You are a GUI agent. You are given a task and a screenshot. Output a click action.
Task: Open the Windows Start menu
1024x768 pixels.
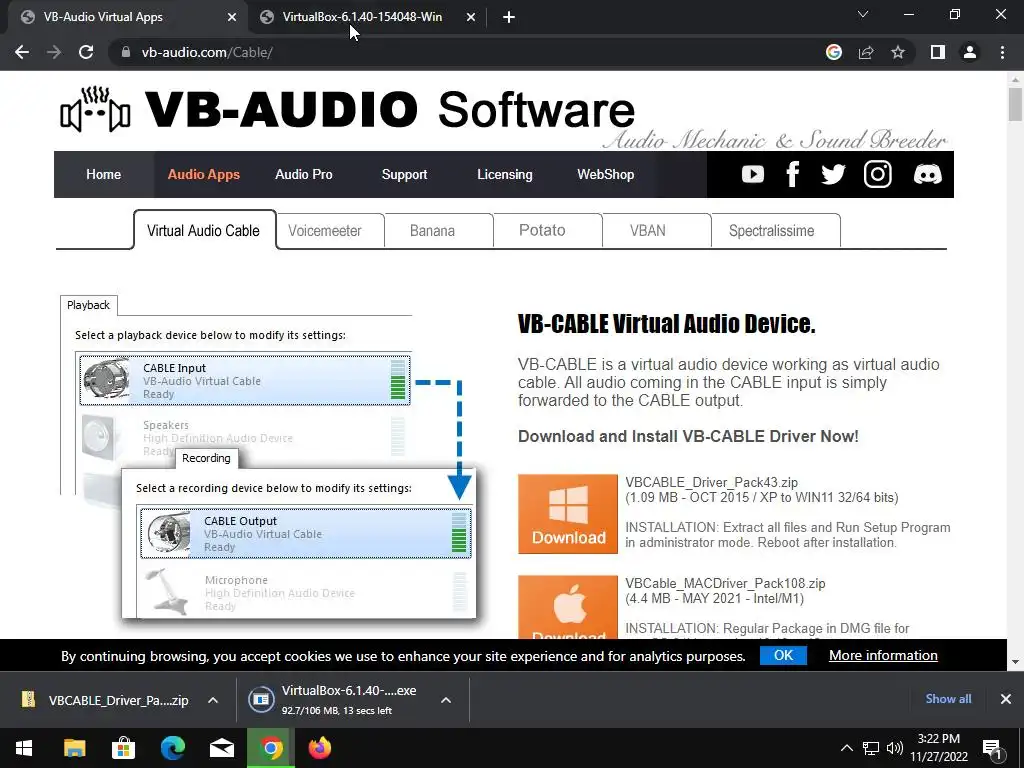(24, 748)
